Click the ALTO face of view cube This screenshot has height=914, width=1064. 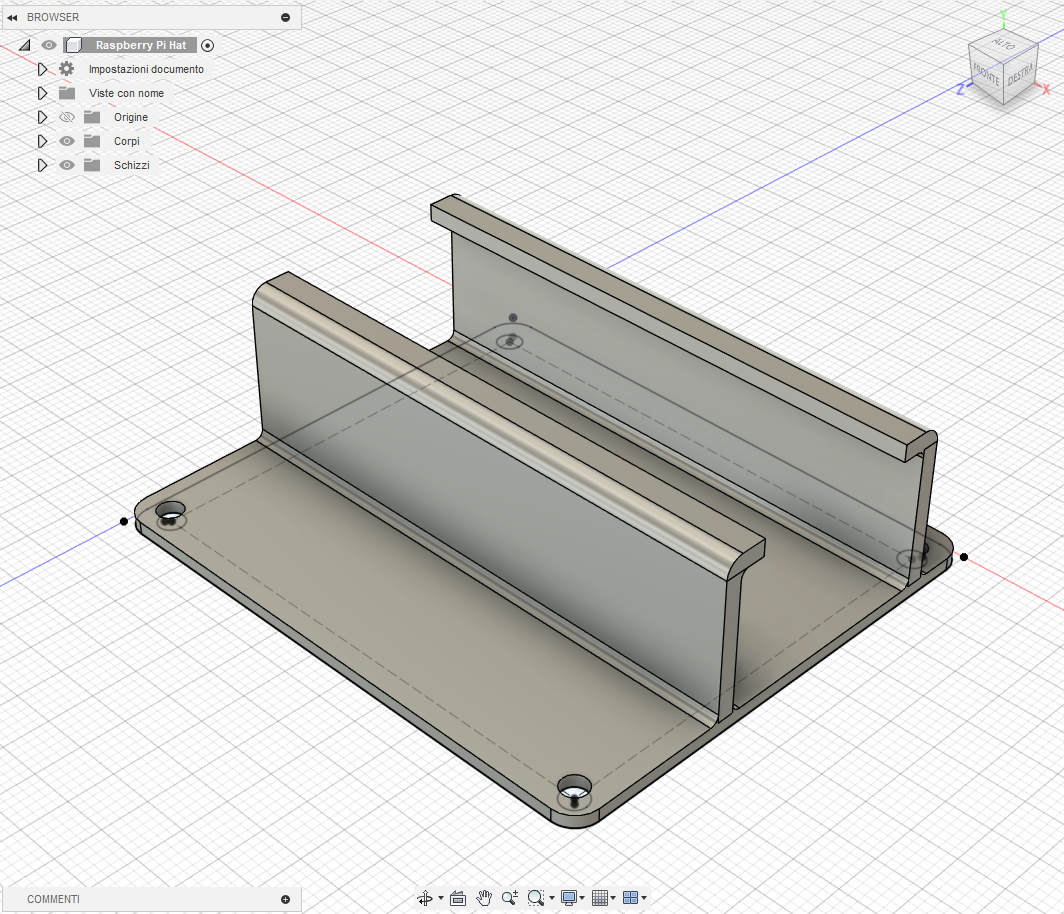coord(1003,45)
